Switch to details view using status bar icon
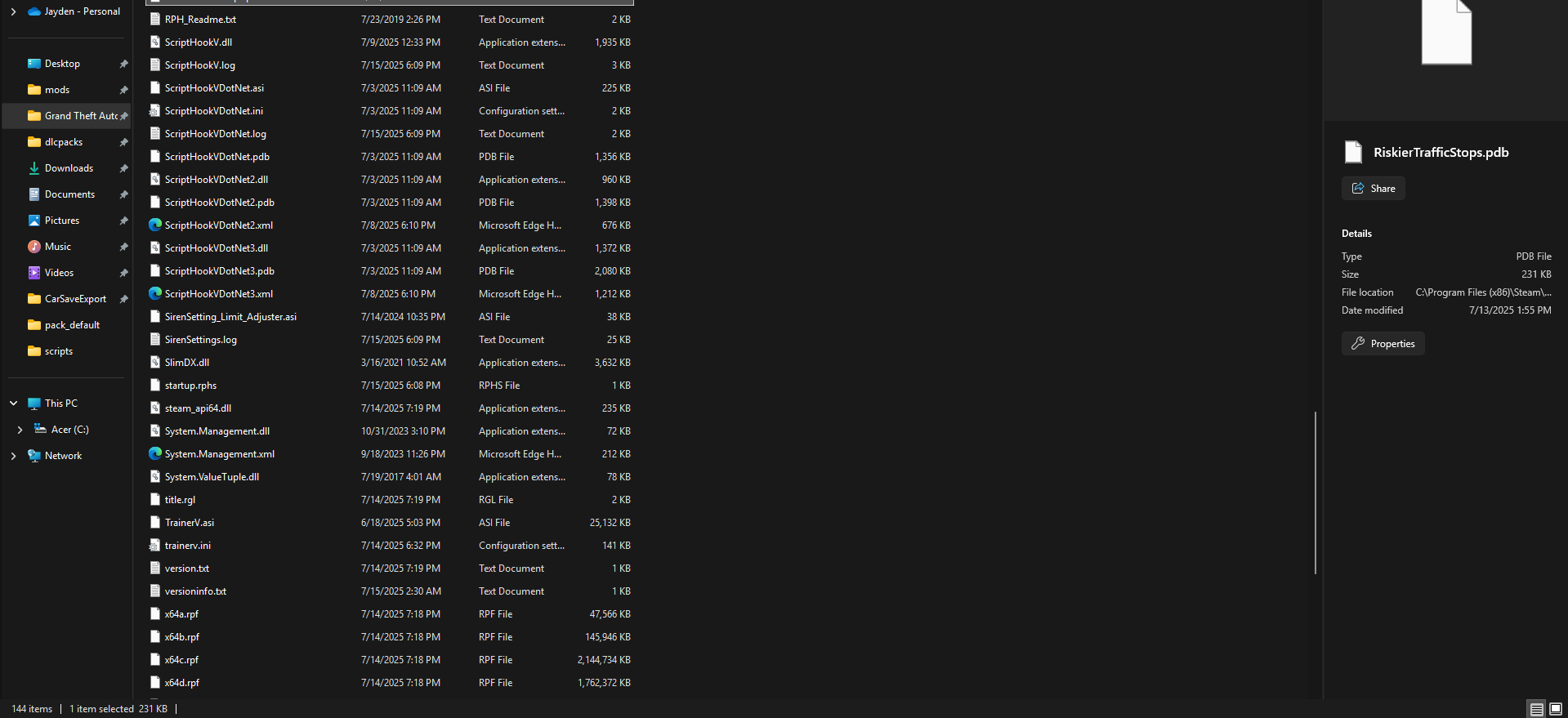Viewport: 1568px width, 718px height. (x=1537, y=709)
